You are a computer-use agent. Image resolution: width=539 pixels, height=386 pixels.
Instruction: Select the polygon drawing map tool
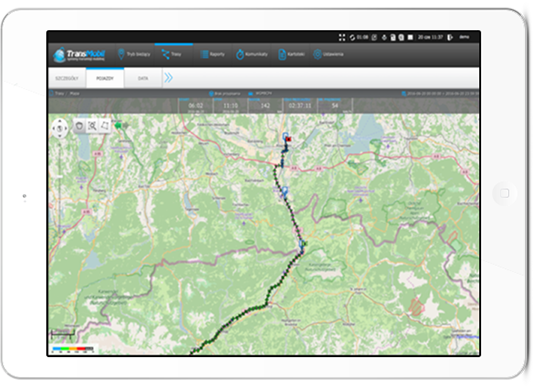104,126
